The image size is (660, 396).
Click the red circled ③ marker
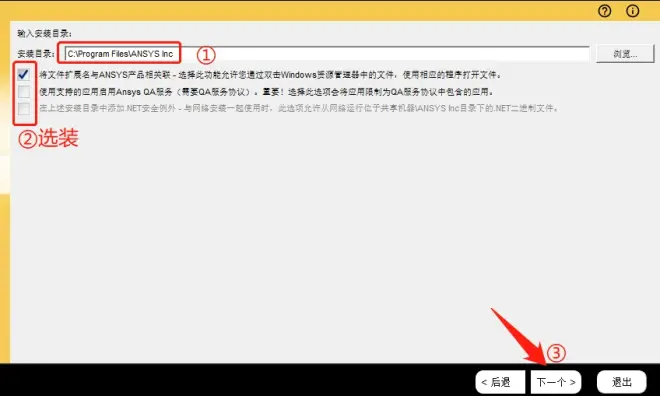point(556,353)
